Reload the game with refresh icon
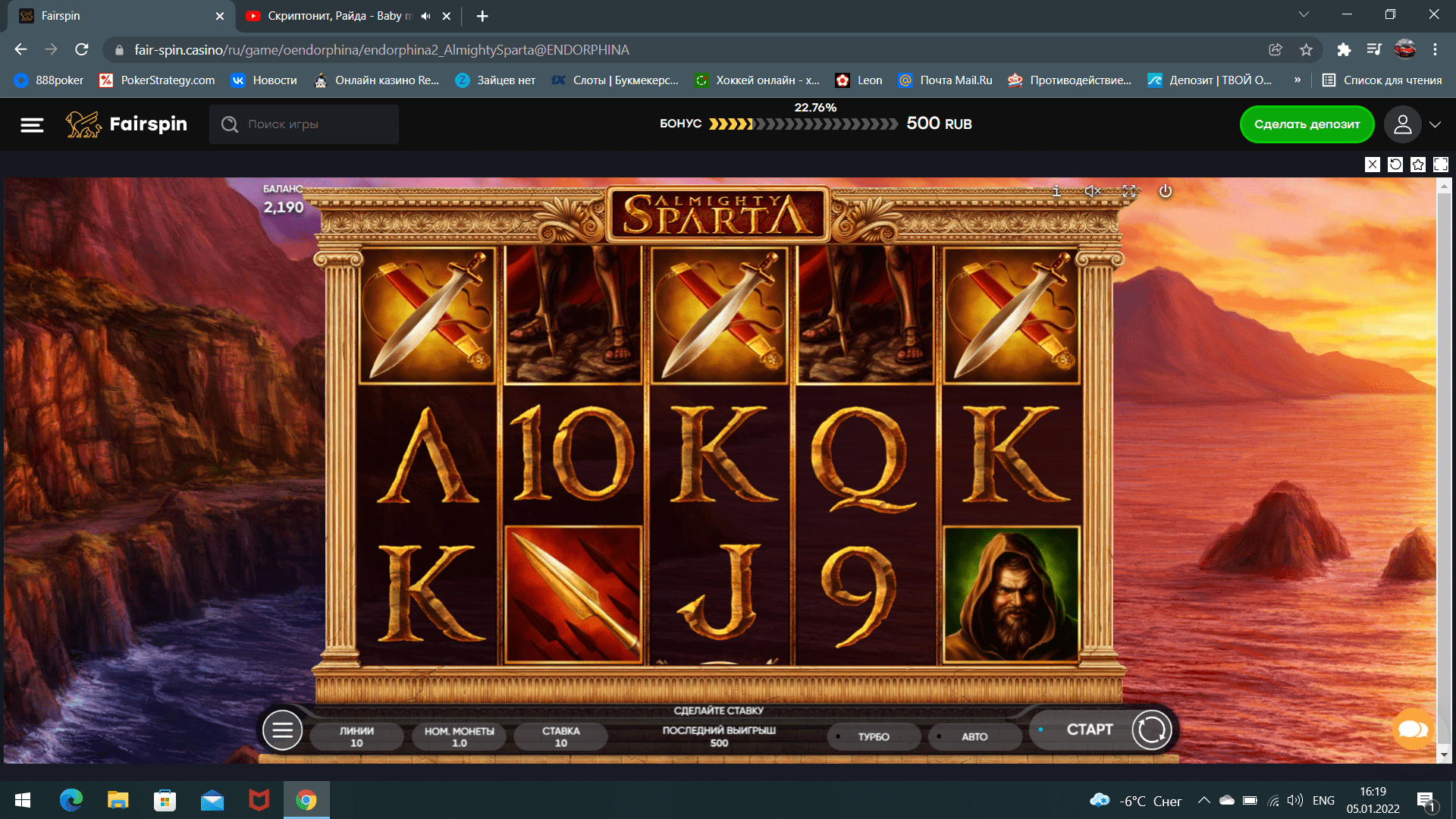 (x=1395, y=165)
